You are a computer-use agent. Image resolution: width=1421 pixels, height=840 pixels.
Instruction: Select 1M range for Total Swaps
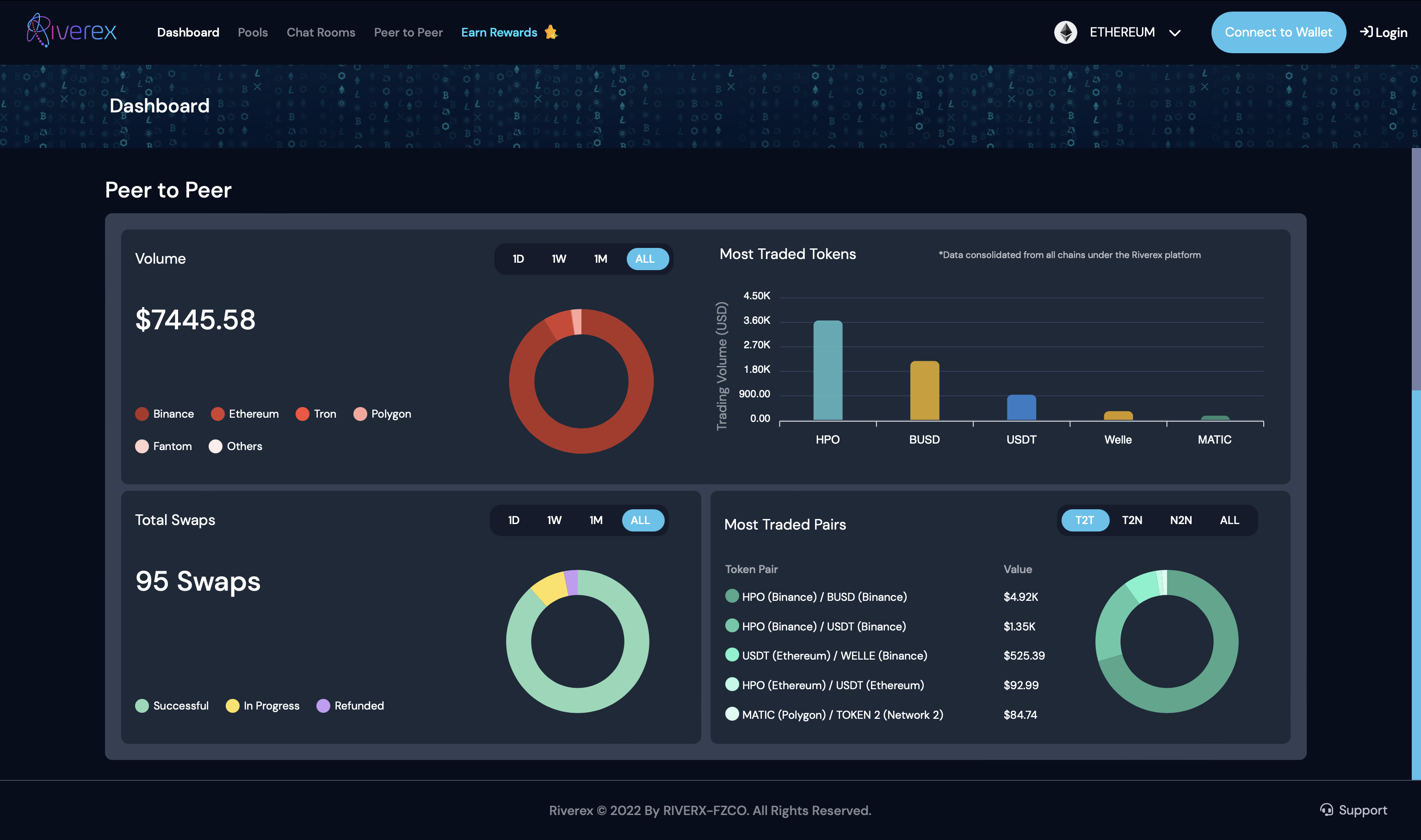click(x=596, y=520)
